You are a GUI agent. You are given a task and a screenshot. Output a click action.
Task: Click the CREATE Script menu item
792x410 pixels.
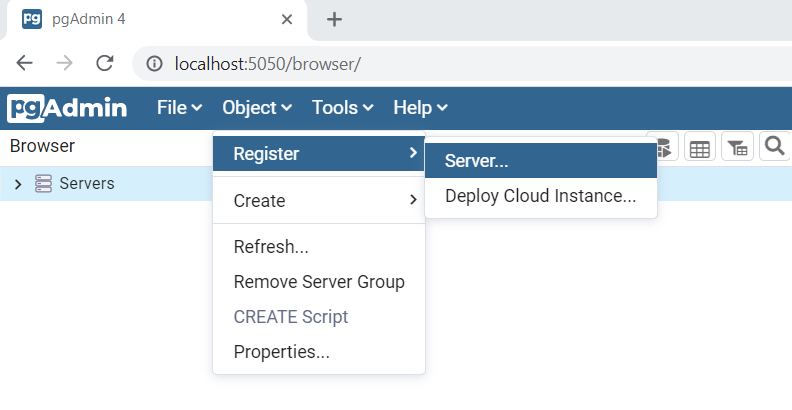pyautogui.click(x=319, y=317)
